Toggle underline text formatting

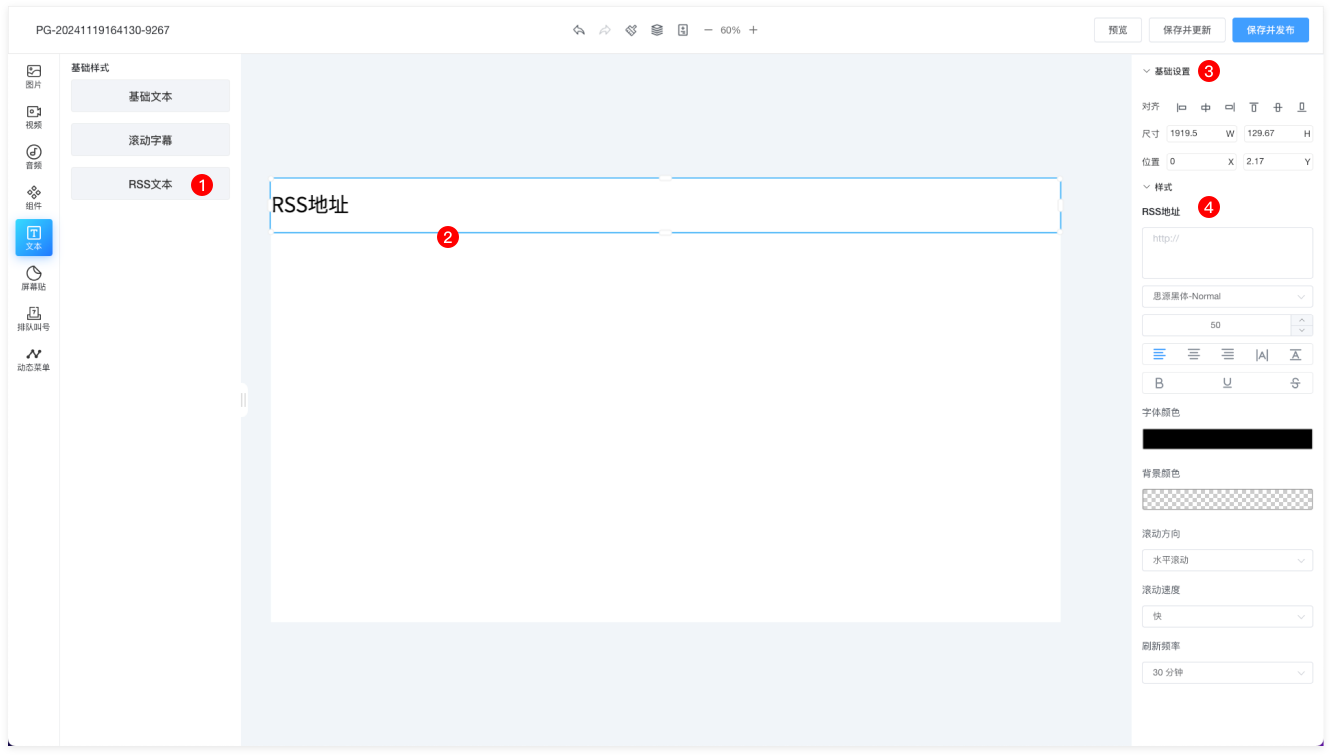(x=1228, y=383)
